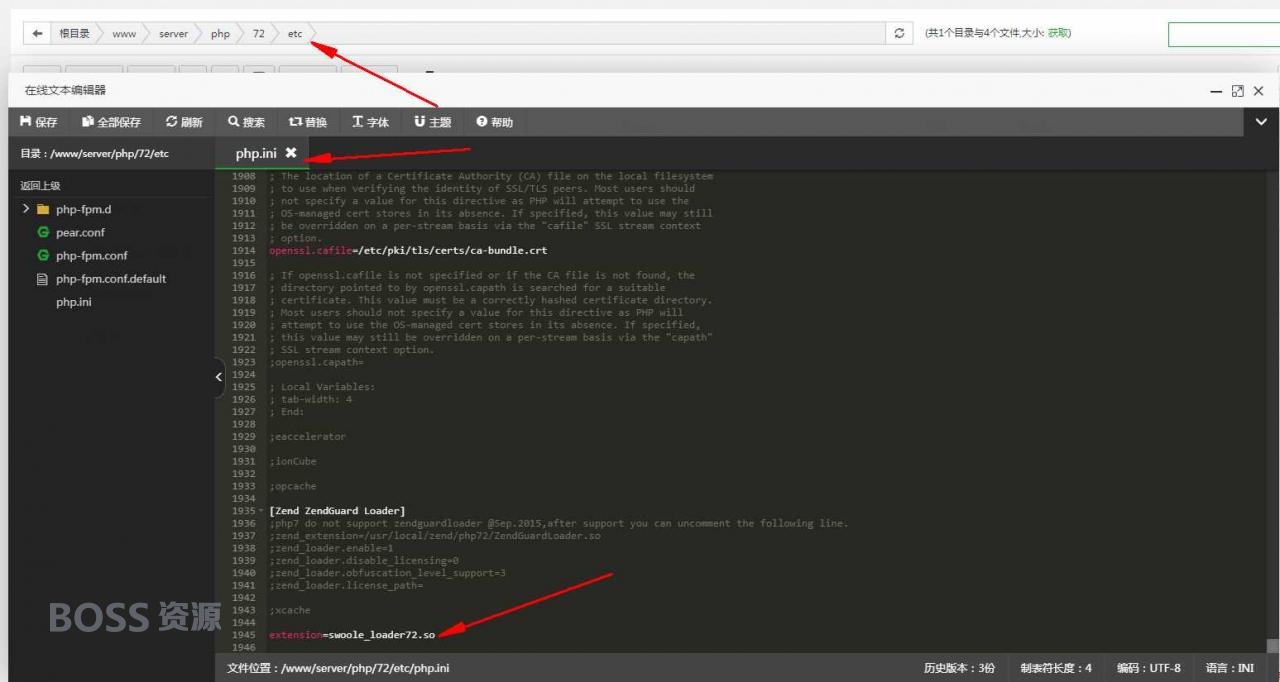Click the 刷新 refresh toolbar button
1280x682 pixels.
point(184,122)
